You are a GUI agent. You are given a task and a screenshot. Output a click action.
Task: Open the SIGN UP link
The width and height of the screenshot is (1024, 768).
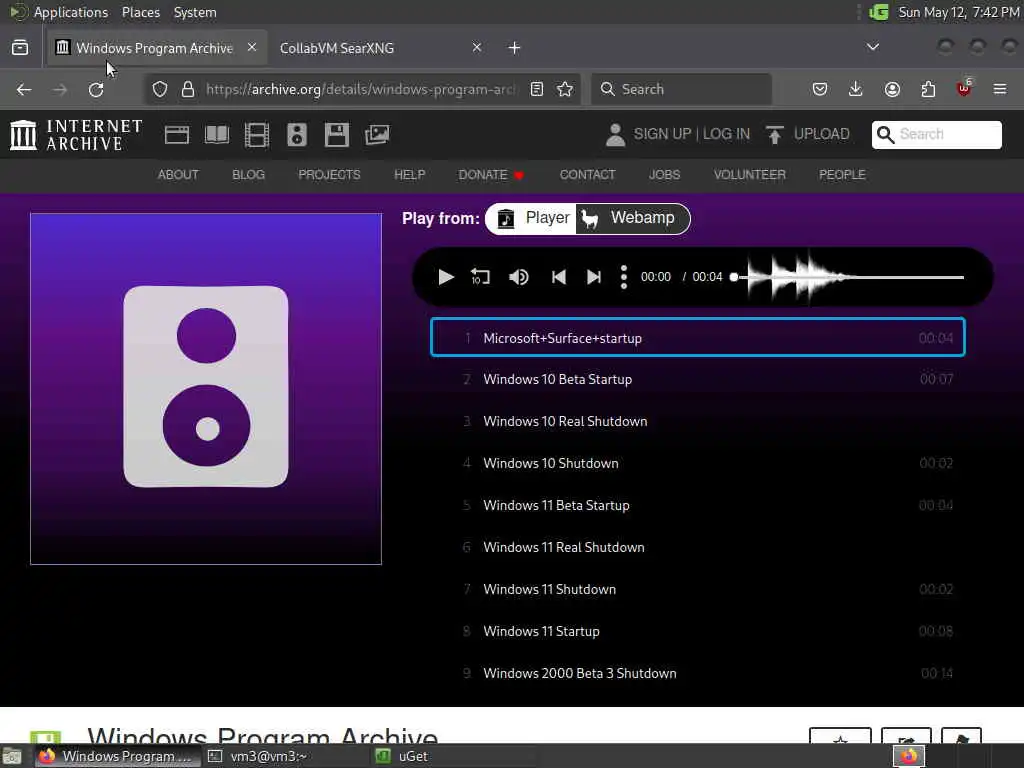pyautogui.click(x=662, y=134)
